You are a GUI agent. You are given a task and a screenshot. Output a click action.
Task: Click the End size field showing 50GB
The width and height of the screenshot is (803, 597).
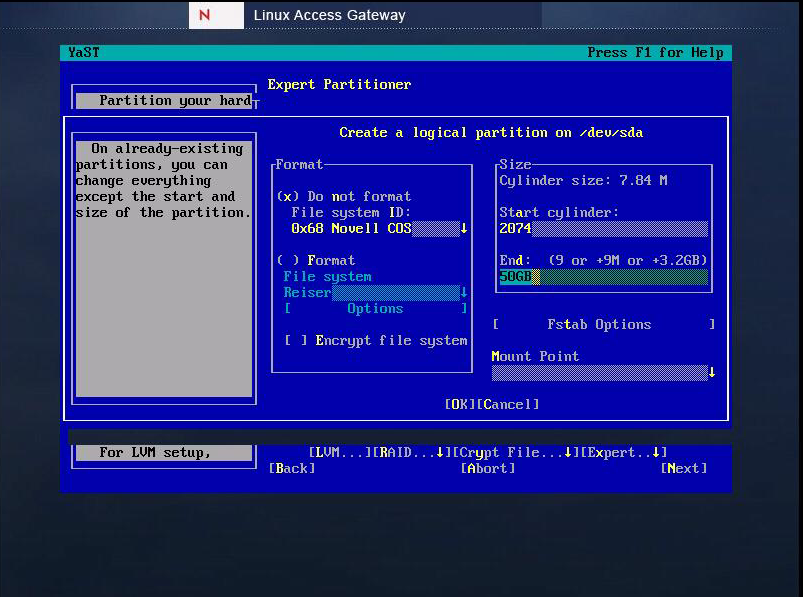[x=603, y=277]
